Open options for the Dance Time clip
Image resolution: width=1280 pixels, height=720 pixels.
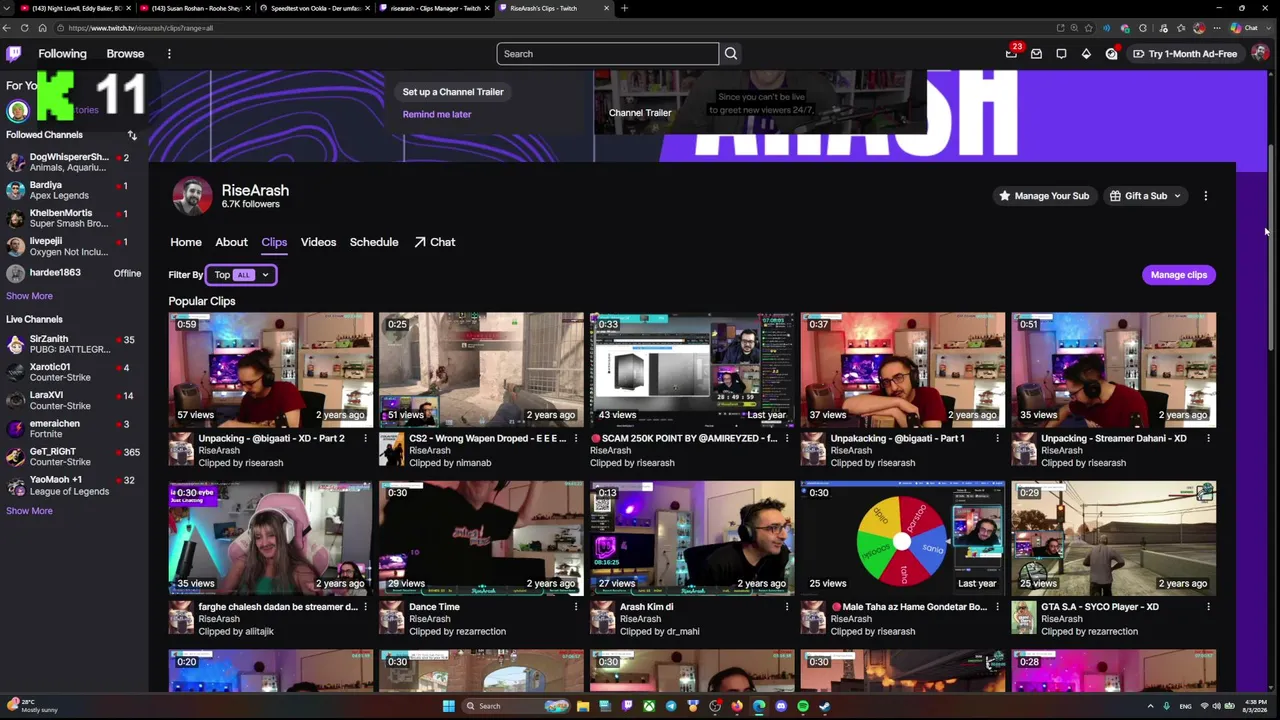click(576, 607)
